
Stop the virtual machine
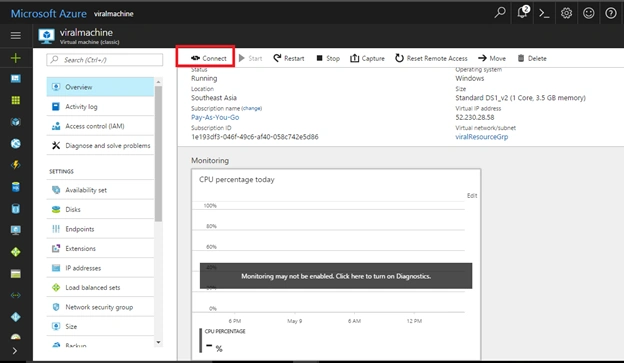pyautogui.click(x=328, y=58)
